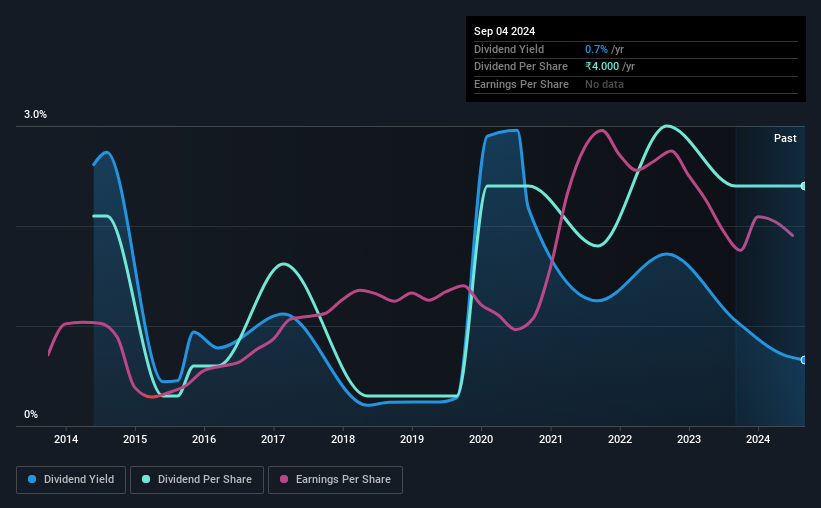821x508 pixels.
Task: Select the blue Dividend Yield endpoint marker
Action: point(804,360)
